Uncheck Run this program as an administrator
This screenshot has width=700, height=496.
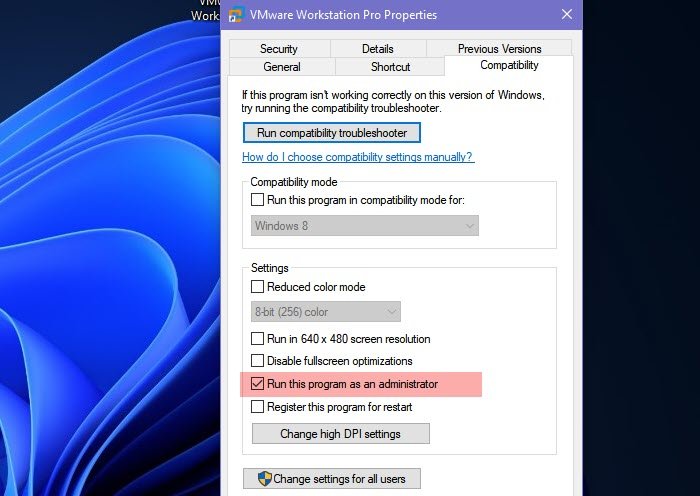pyautogui.click(x=257, y=383)
